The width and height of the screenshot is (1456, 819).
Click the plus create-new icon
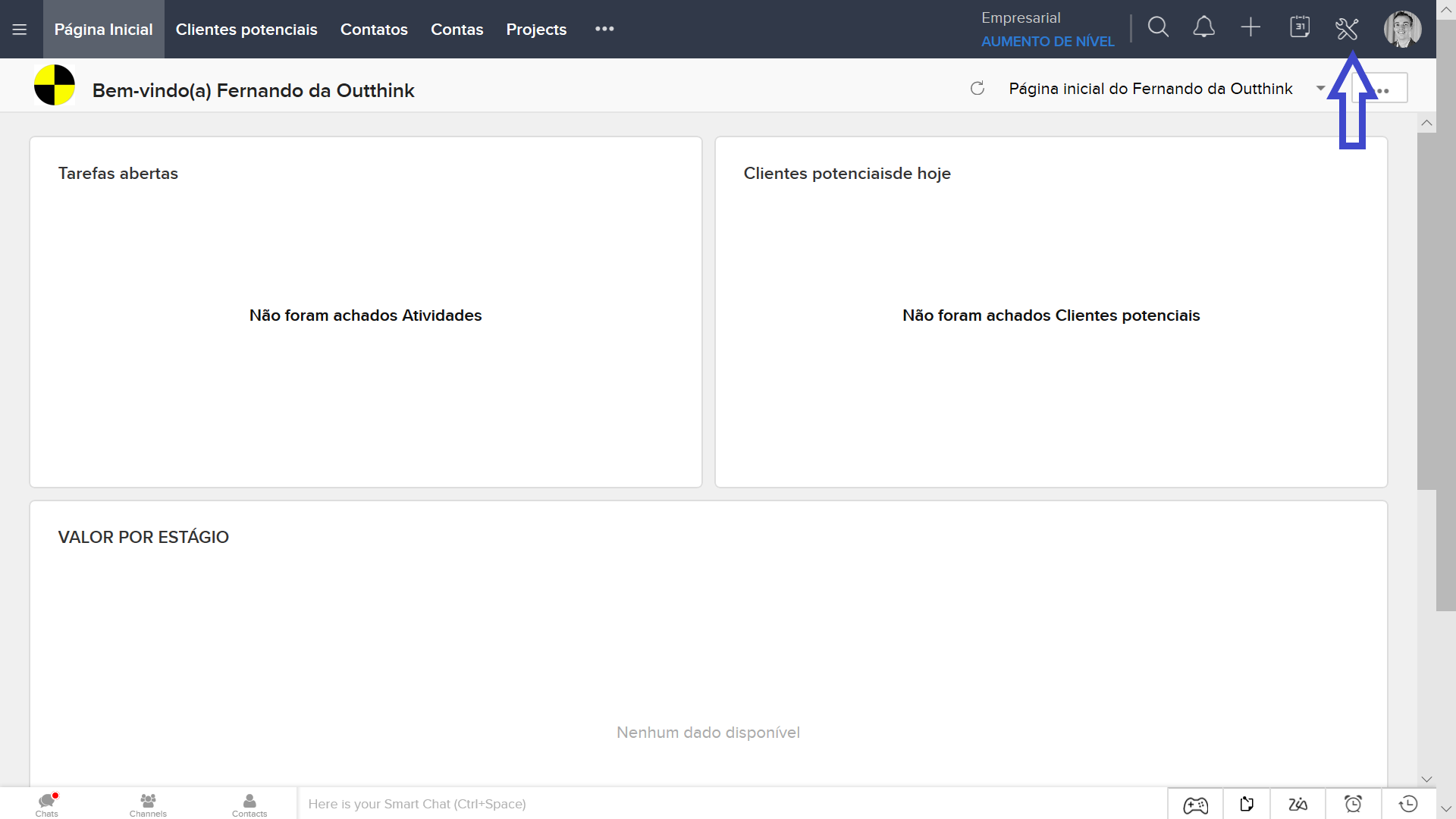click(x=1250, y=28)
